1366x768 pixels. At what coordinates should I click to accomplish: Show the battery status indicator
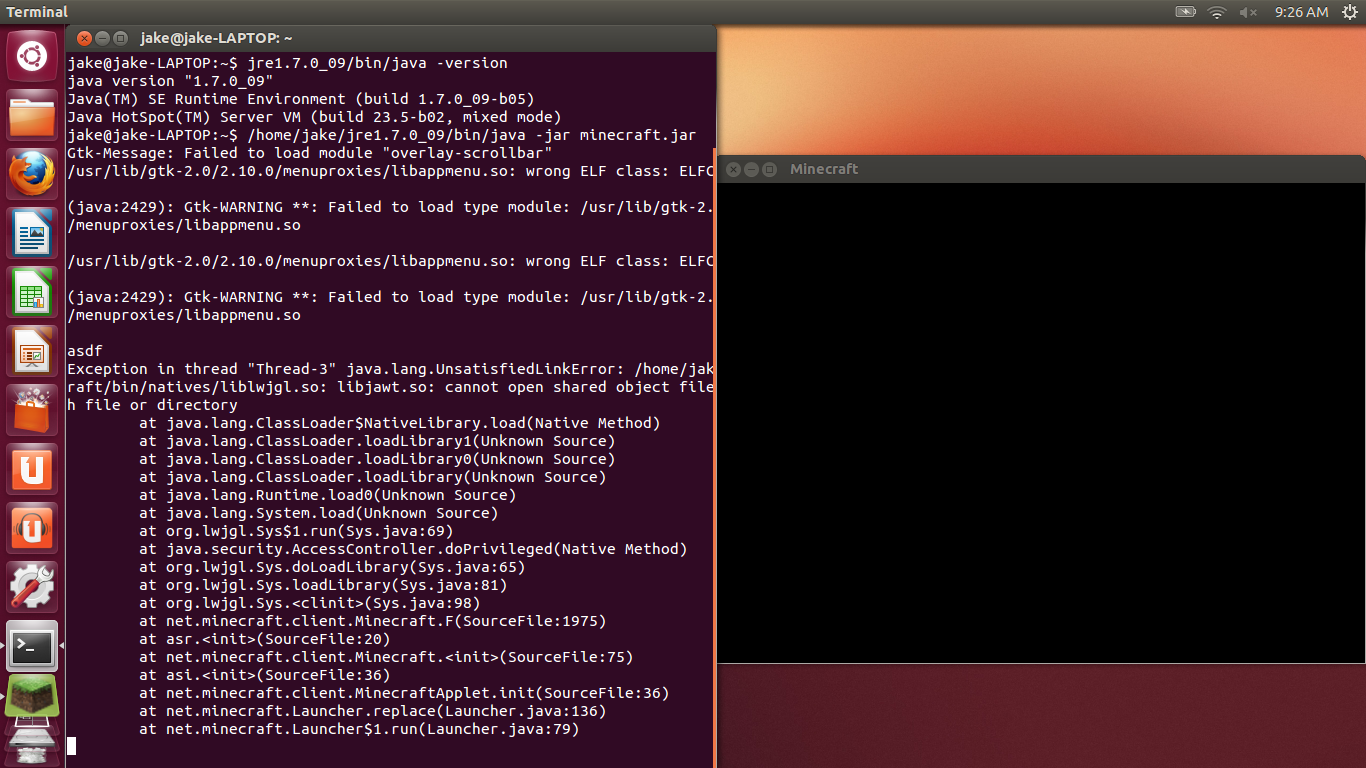1185,12
